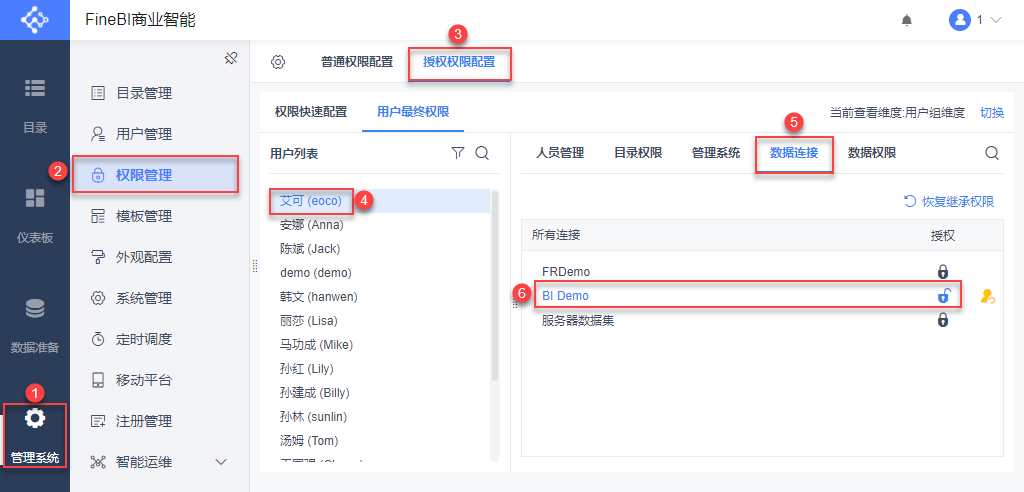Click the notification bell icon
1024x492 pixels.
[x=907, y=20]
